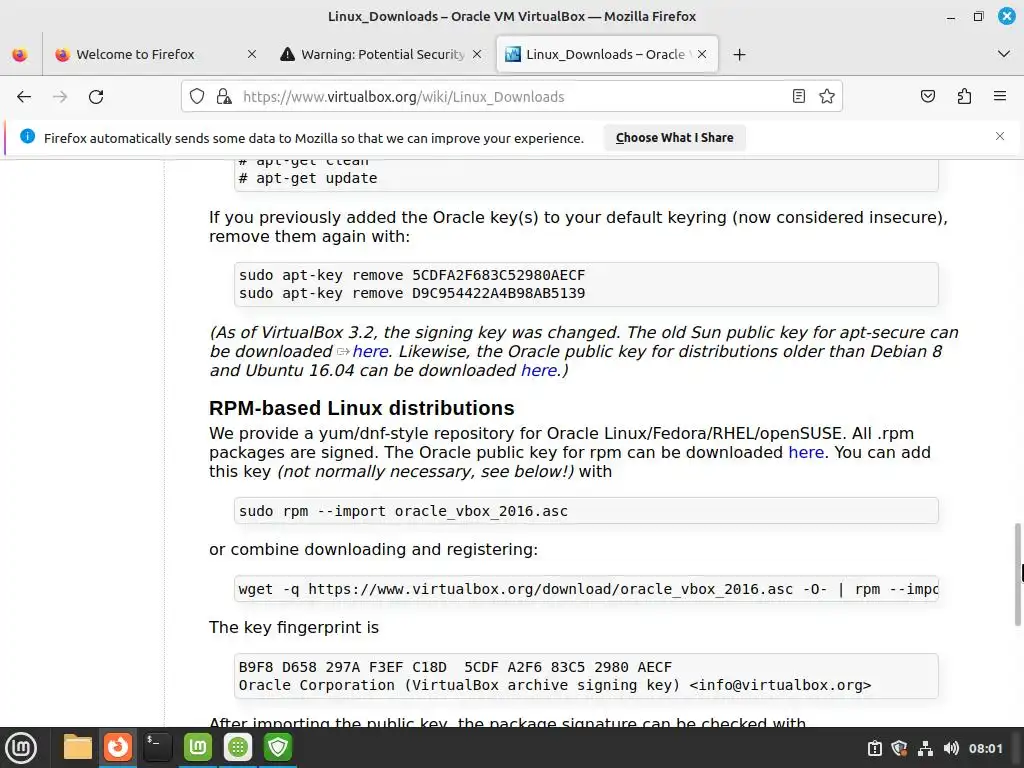Switch to the Warning: Potential Security tab
The height and width of the screenshot is (768, 1024).
click(x=381, y=54)
